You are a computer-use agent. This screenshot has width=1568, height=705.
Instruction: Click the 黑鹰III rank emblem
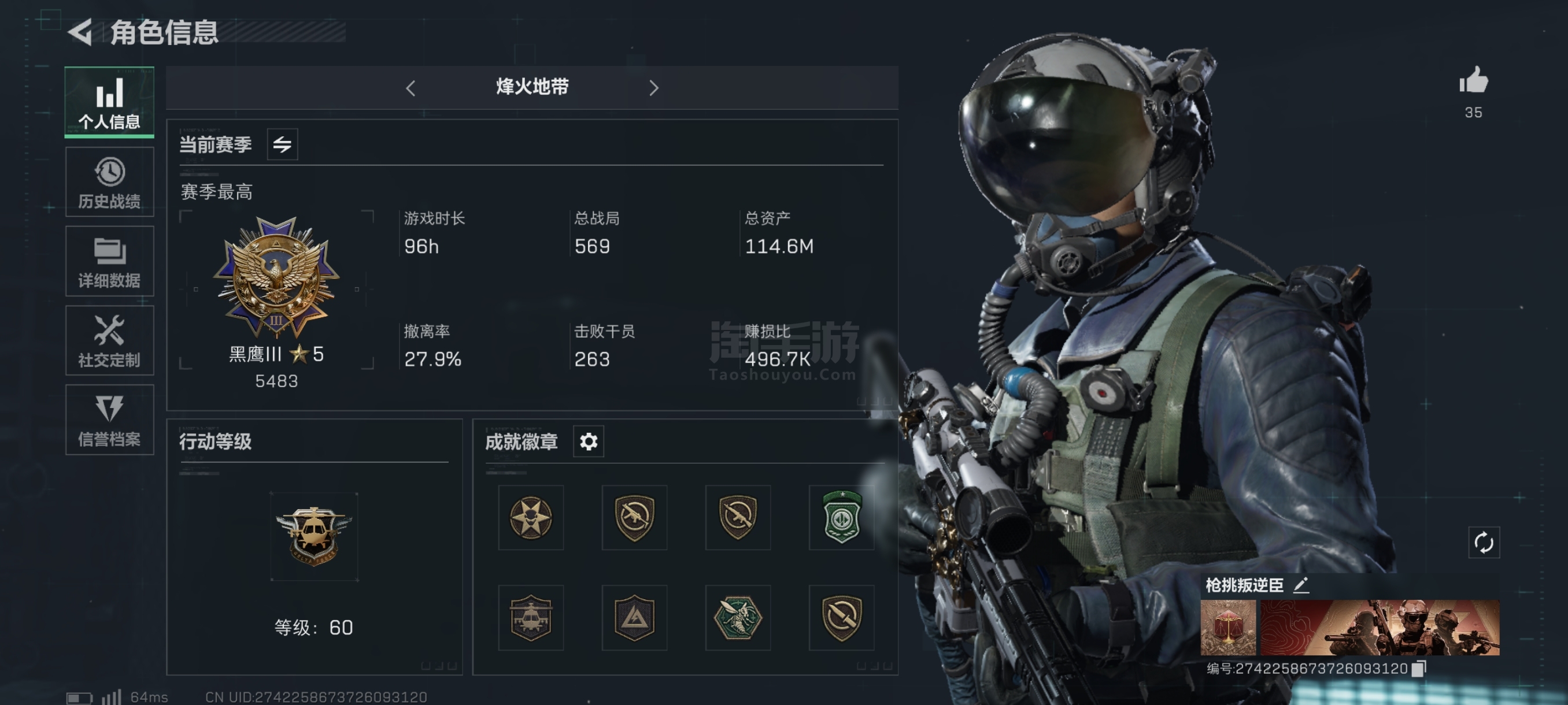(276, 277)
